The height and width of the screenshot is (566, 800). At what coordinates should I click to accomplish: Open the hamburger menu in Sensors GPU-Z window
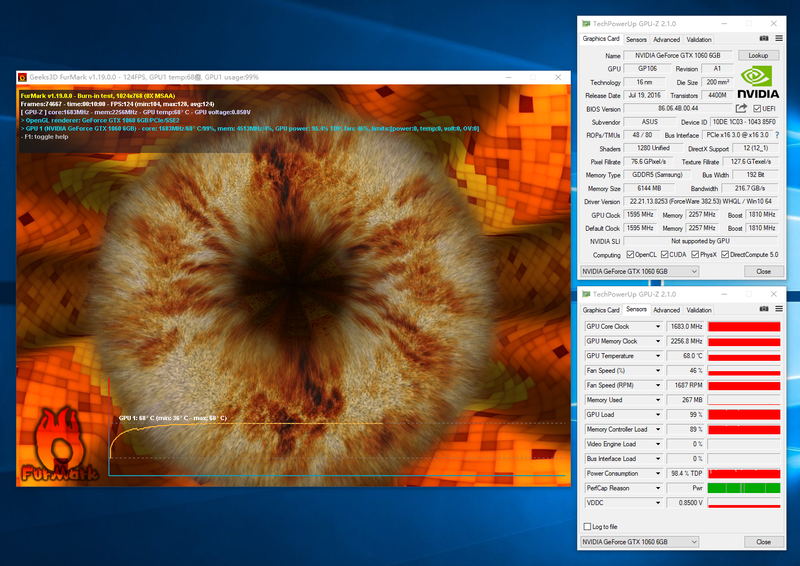coord(779,309)
